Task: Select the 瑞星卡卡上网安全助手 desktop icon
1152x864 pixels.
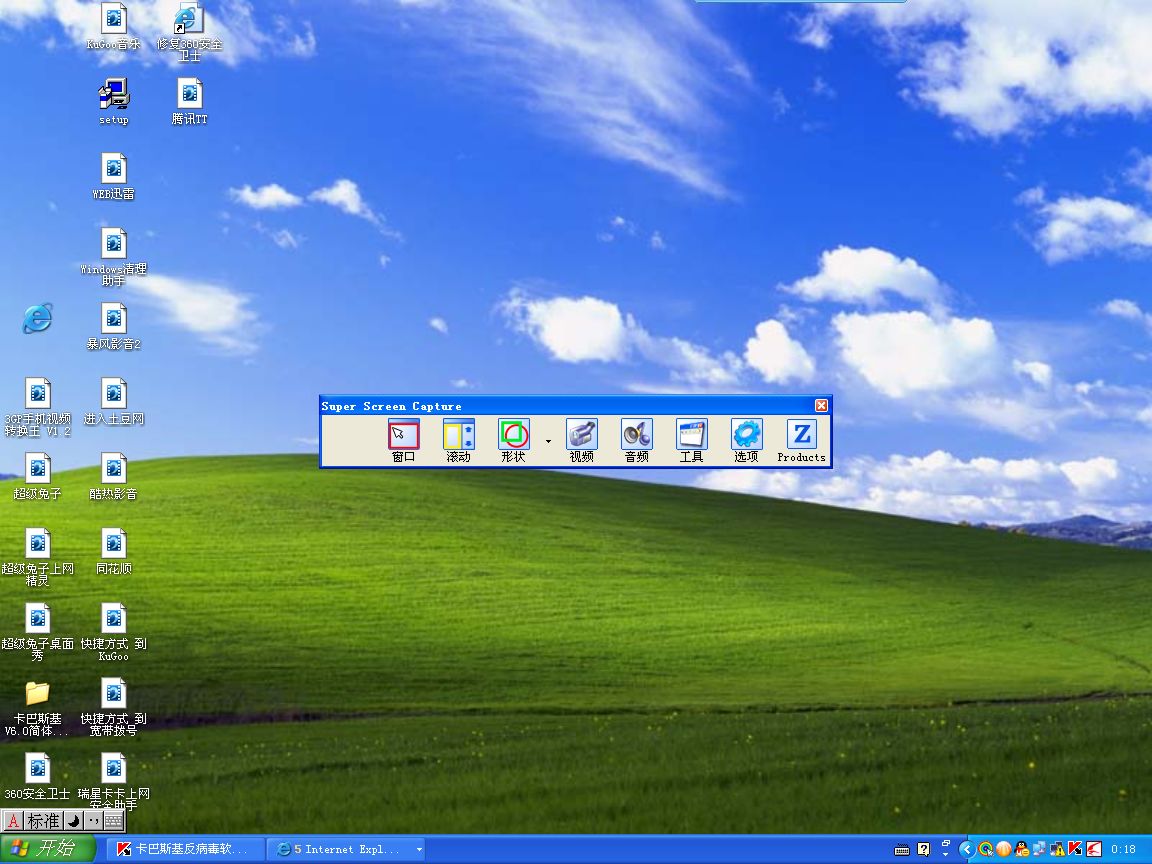Action: [x=113, y=782]
